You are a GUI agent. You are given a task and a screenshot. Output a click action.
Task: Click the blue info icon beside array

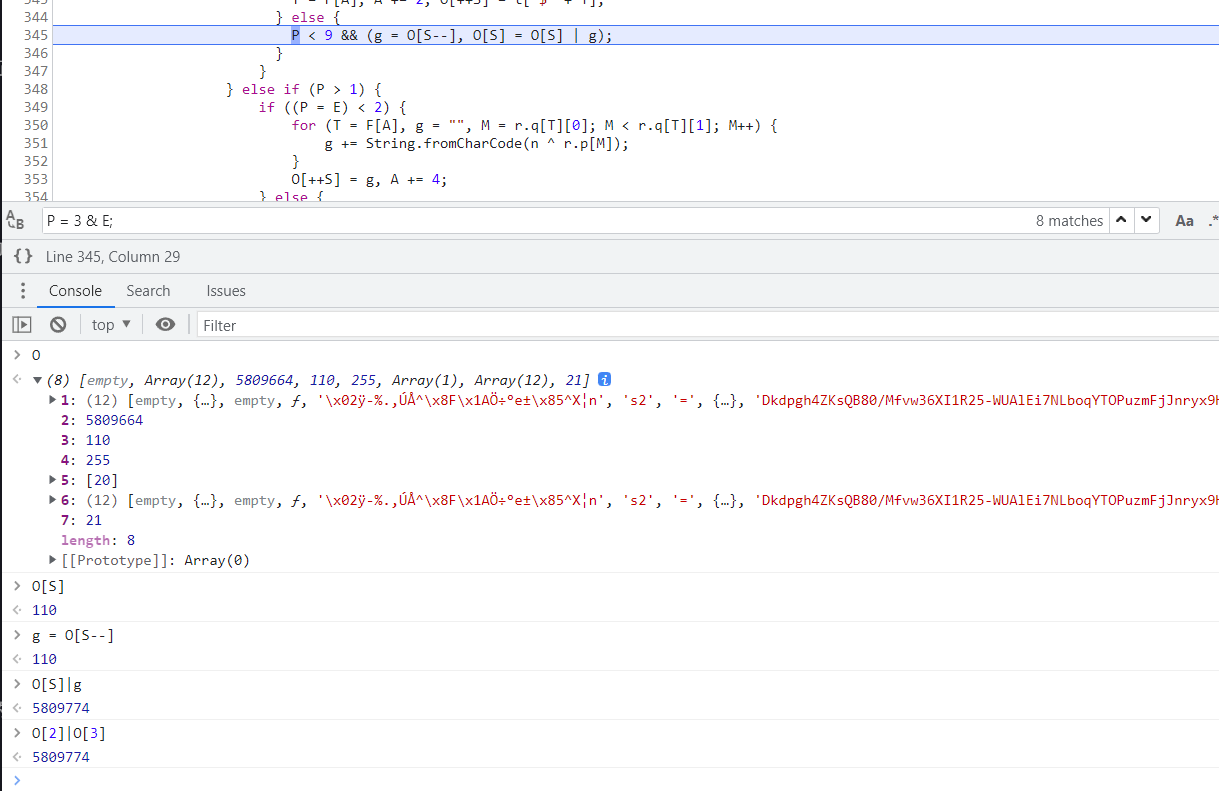point(604,380)
